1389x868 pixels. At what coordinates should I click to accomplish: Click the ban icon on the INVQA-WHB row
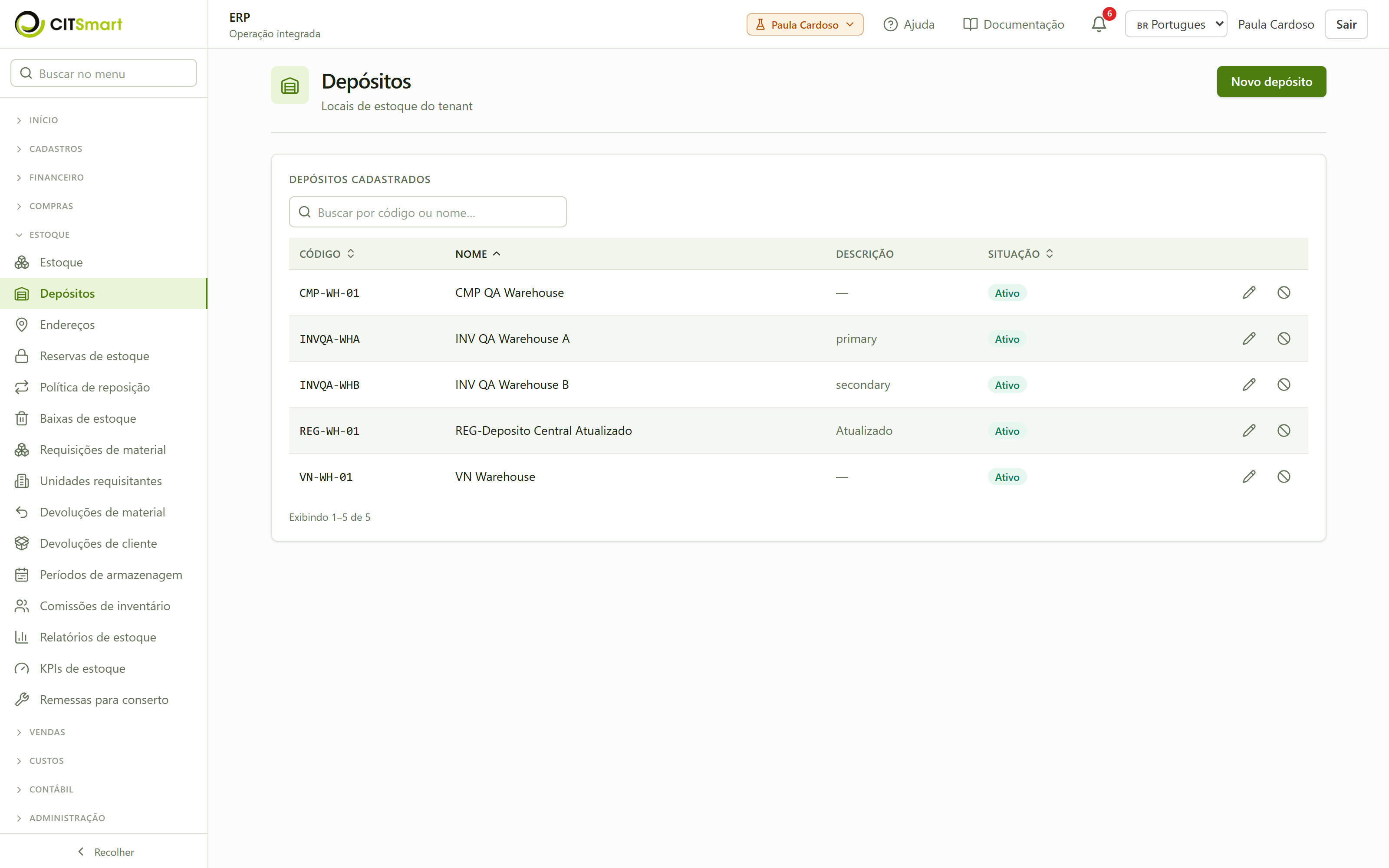pyautogui.click(x=1284, y=385)
